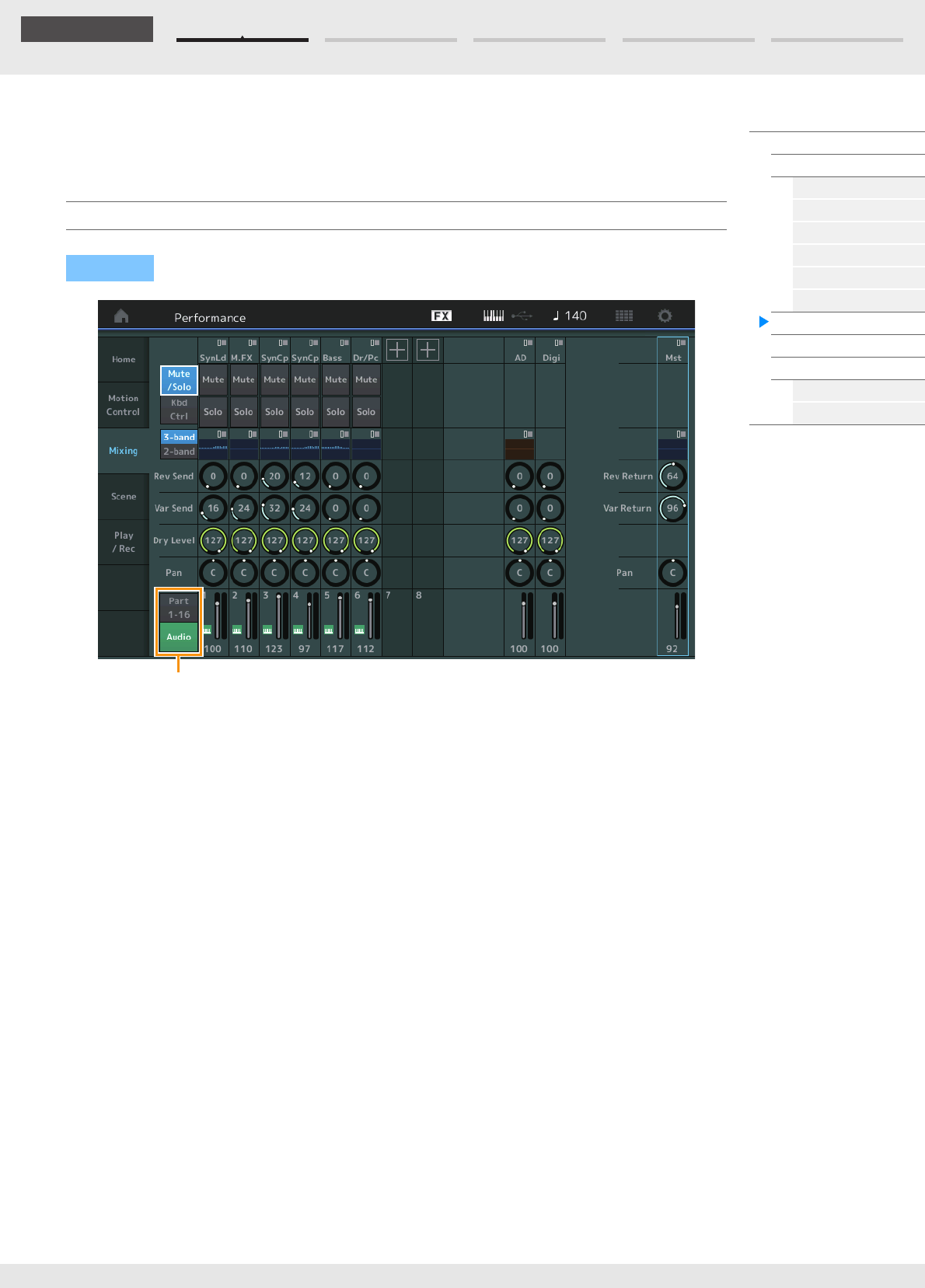This screenshot has width=925, height=1288.
Task: Solo the M.FX part
Action: [243, 412]
